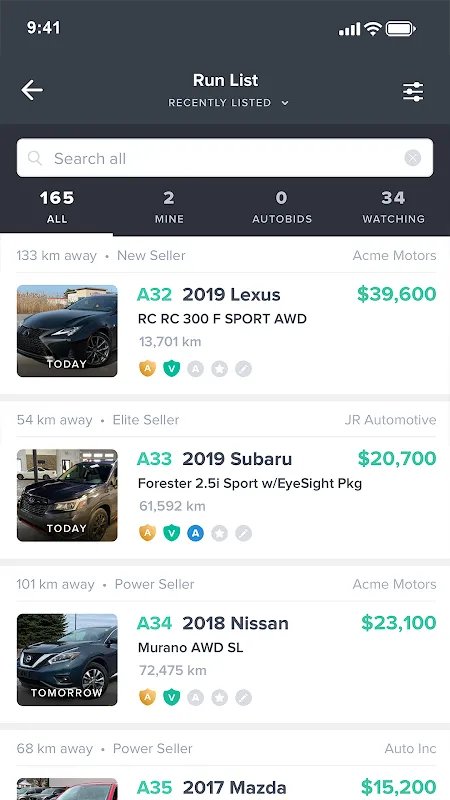Tap the star icon on Nissan listing
Image resolution: width=450 pixels, height=800 pixels.
click(219, 697)
